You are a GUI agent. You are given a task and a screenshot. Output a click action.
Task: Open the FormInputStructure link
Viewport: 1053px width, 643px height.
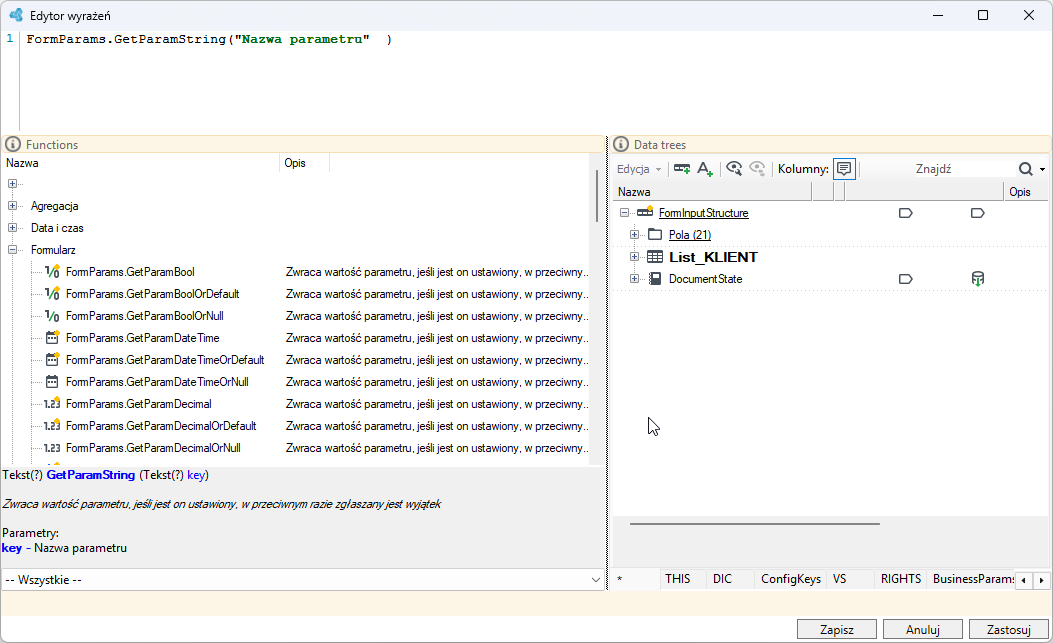(704, 213)
